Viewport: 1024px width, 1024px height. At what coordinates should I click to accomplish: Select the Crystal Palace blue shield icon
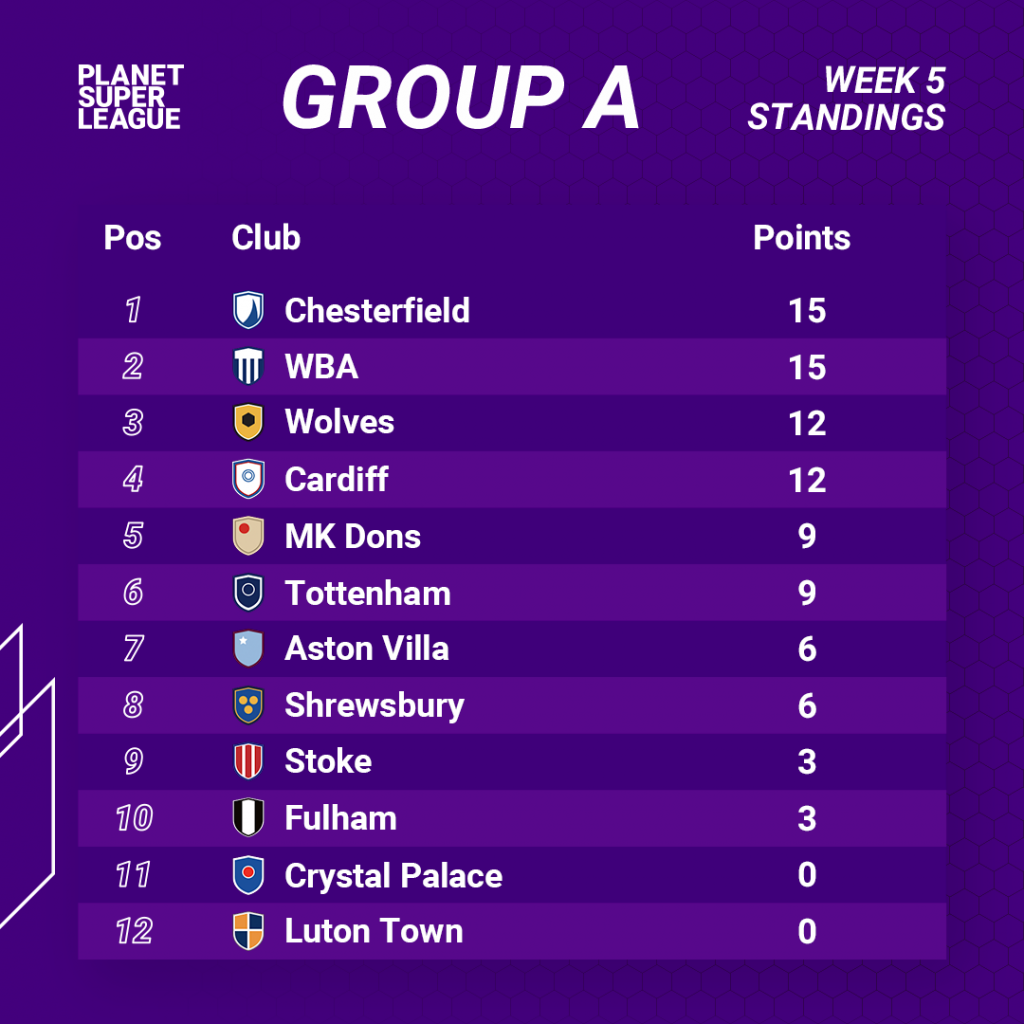click(x=248, y=875)
